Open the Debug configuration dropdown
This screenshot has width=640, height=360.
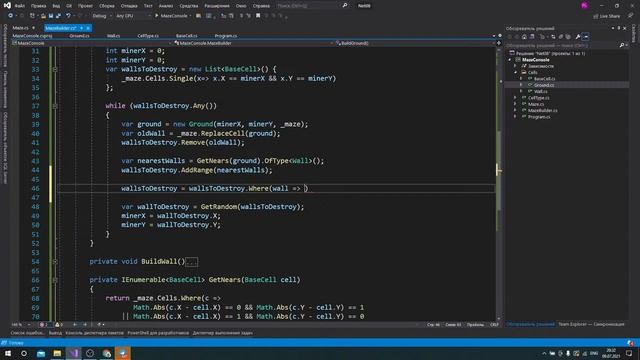pos(102,16)
